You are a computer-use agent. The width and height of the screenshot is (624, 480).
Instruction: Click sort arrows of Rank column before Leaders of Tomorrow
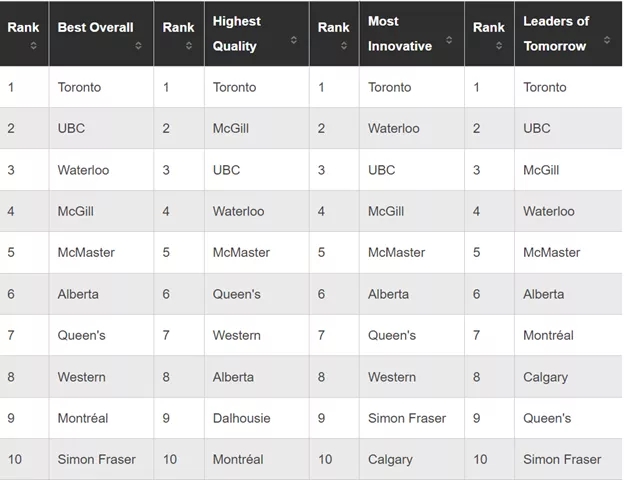(498, 46)
